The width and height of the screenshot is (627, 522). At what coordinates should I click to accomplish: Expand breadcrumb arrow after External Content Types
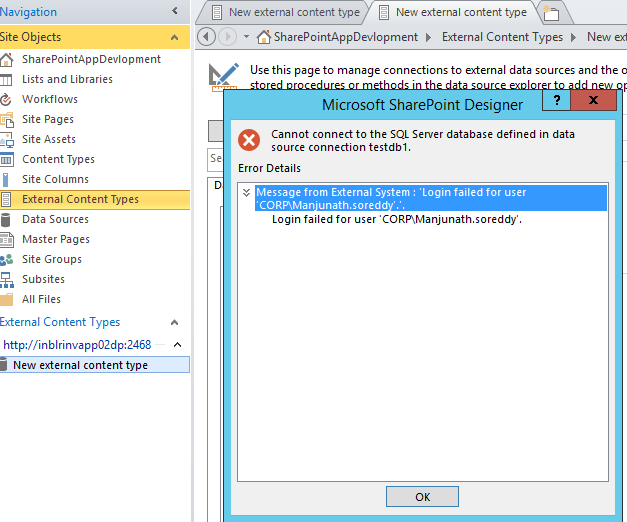pos(574,37)
